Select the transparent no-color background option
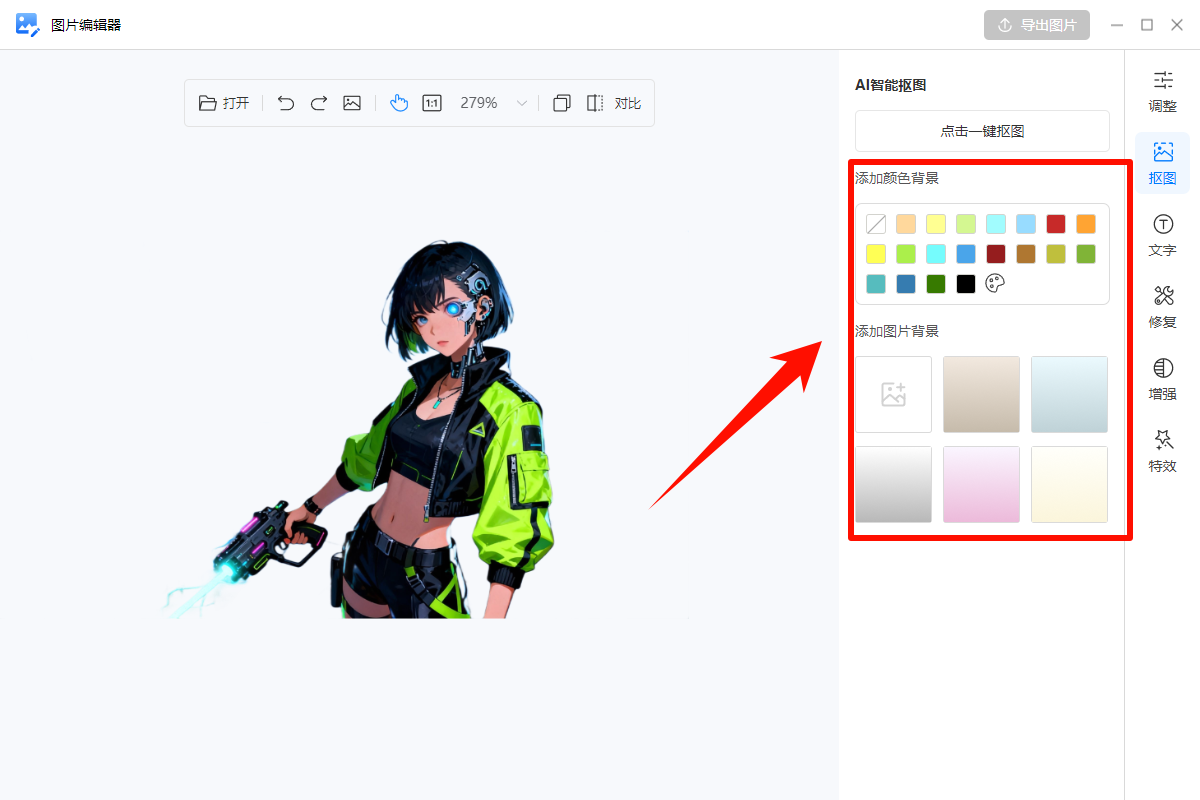 [876, 224]
